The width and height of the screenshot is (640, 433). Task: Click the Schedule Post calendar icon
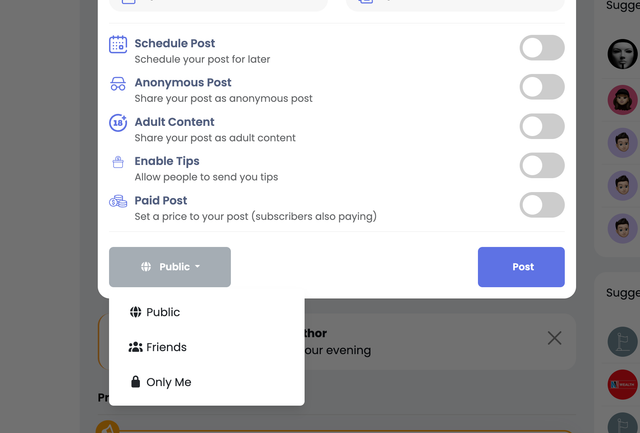(118, 44)
